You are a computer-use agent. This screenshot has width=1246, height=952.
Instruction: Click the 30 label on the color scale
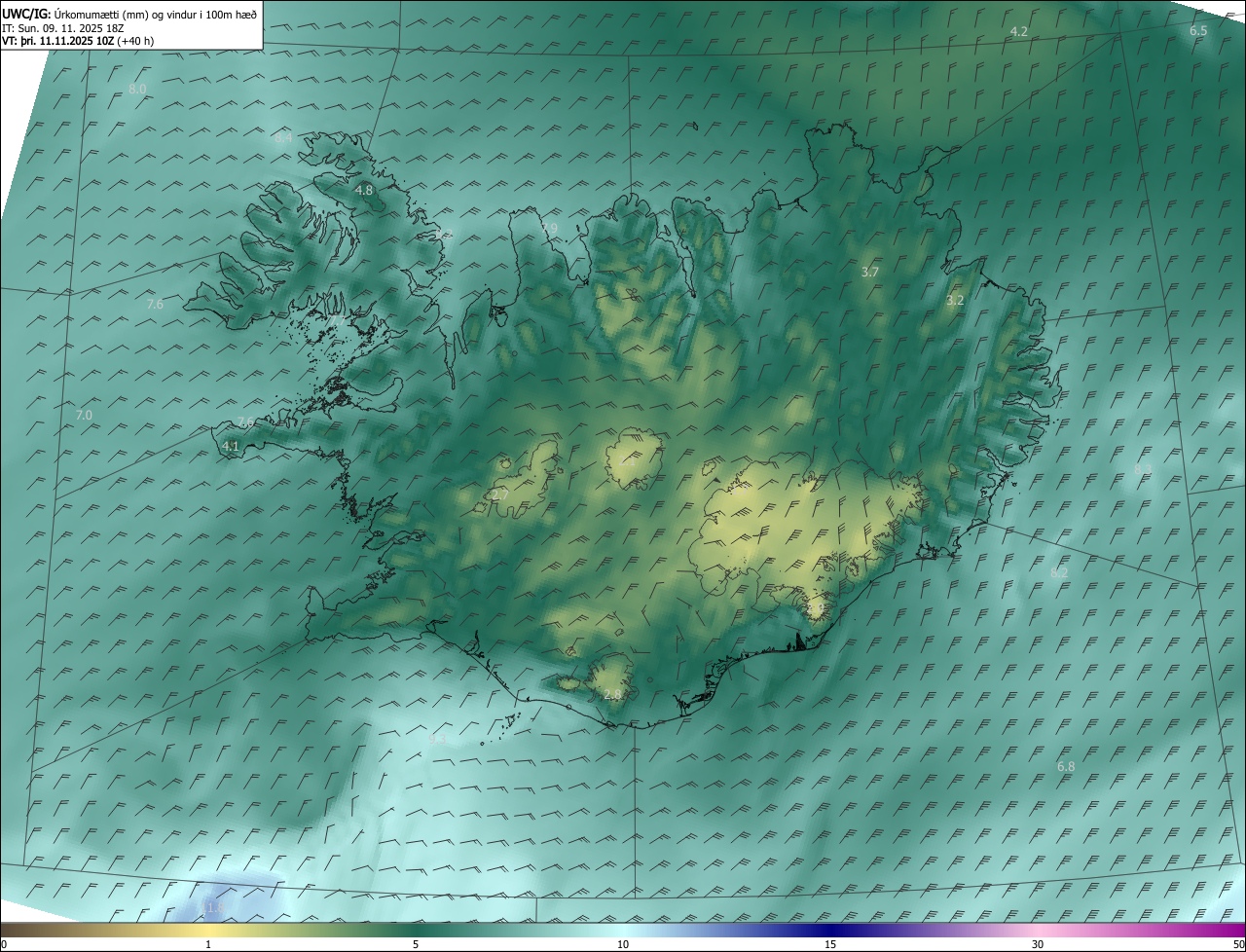[1038, 945]
